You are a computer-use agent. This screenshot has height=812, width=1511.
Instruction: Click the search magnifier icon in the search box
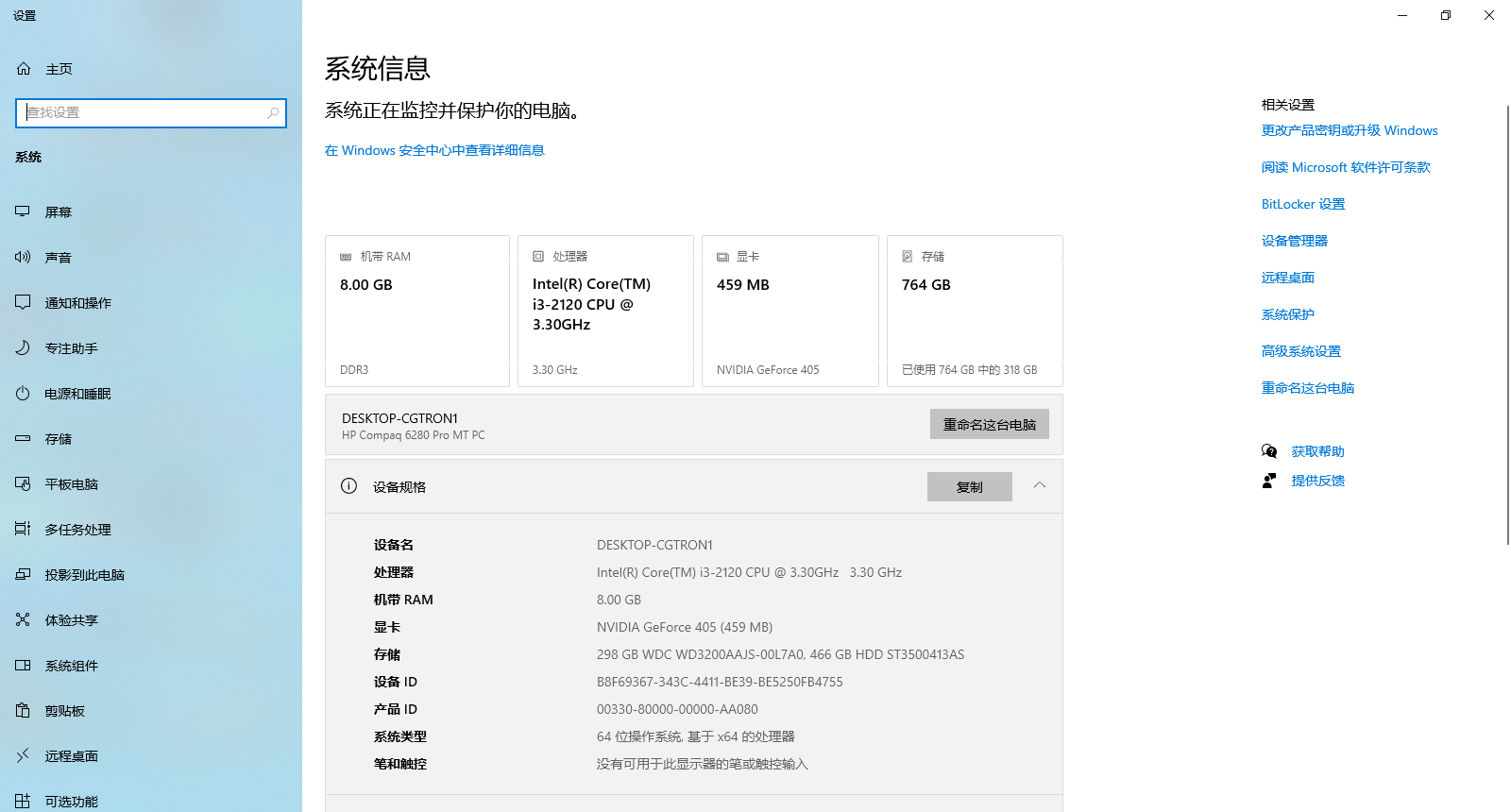273,113
